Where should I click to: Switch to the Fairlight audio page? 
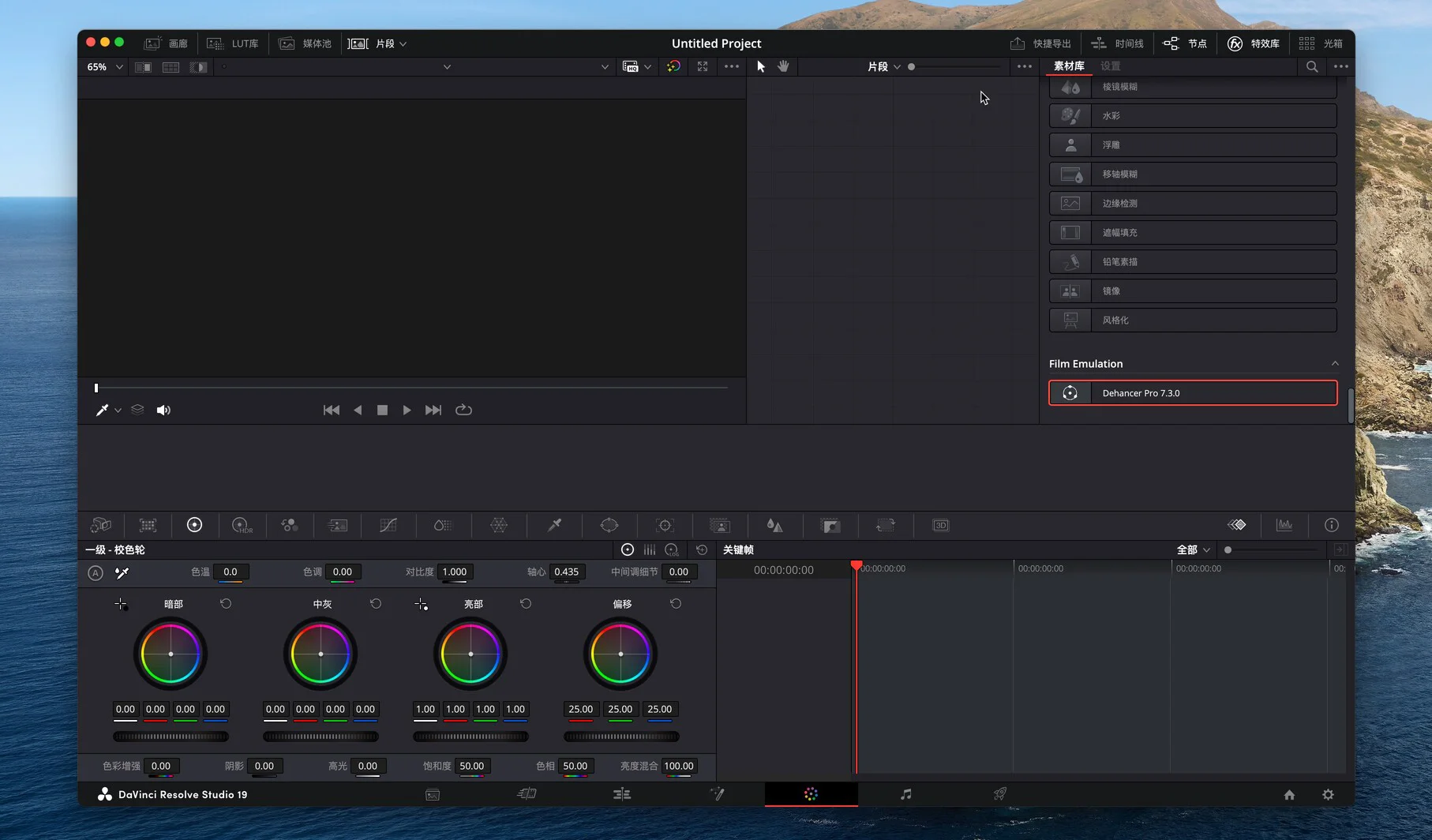(x=905, y=794)
